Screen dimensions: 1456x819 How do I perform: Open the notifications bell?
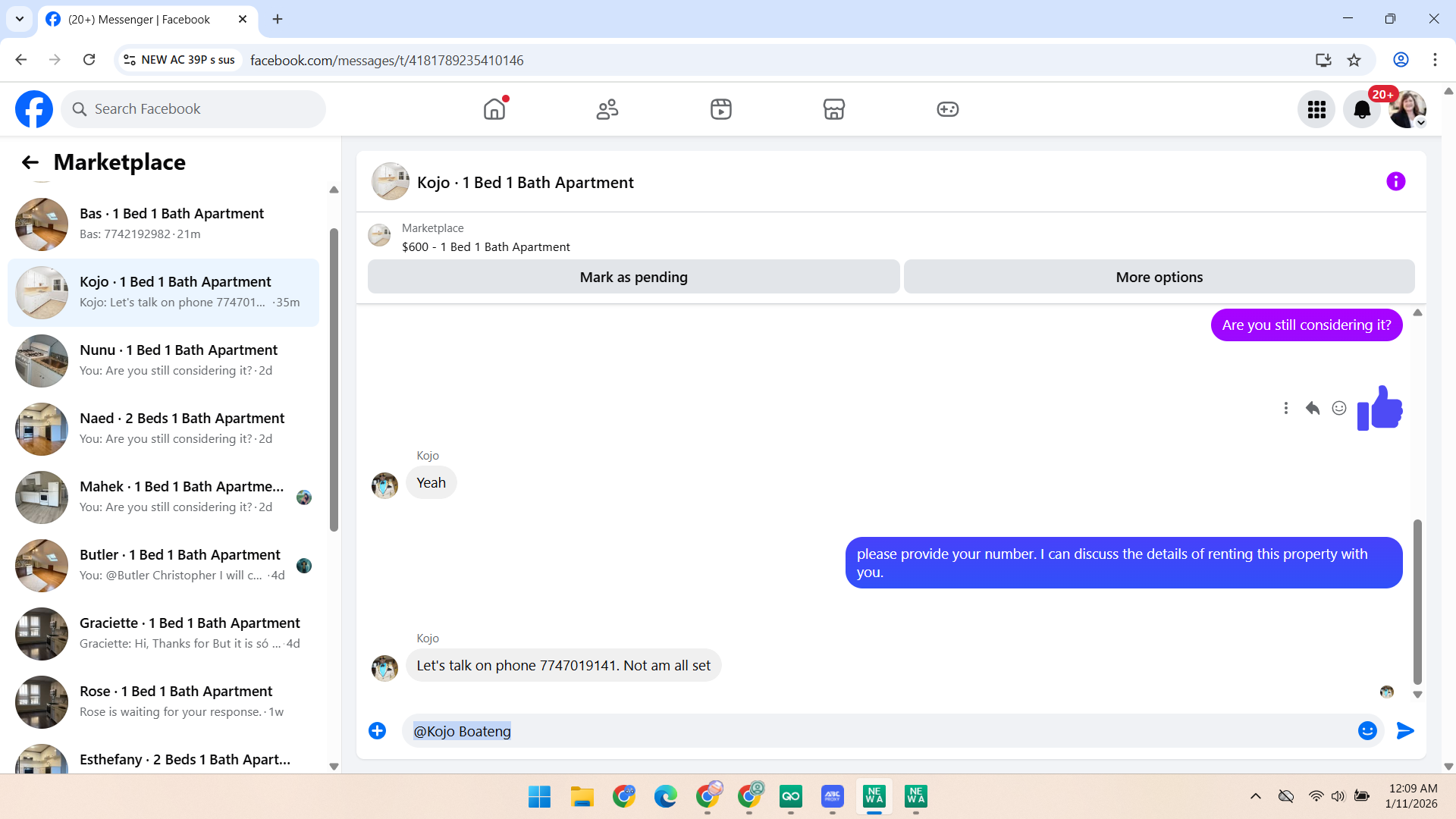(x=1361, y=109)
